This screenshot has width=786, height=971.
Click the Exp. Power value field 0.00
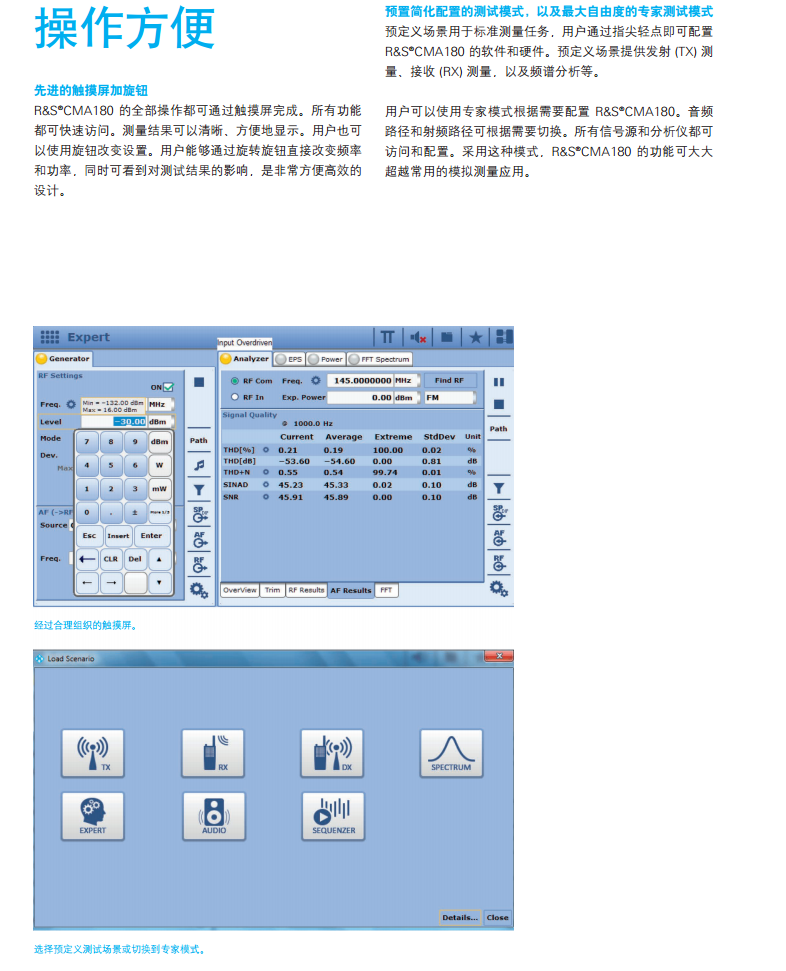[361, 398]
